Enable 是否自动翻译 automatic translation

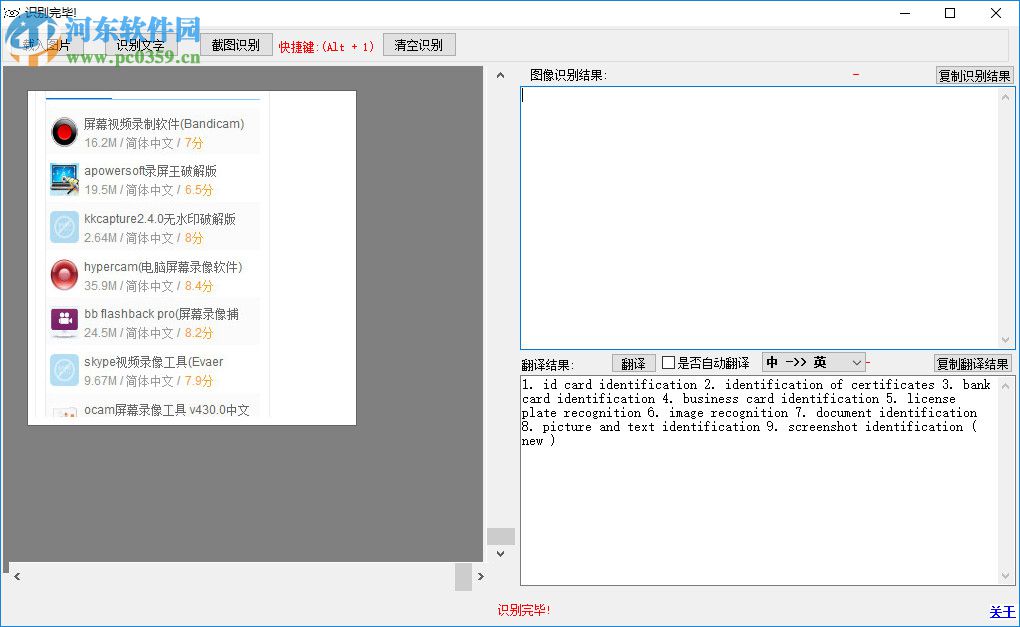coord(667,362)
